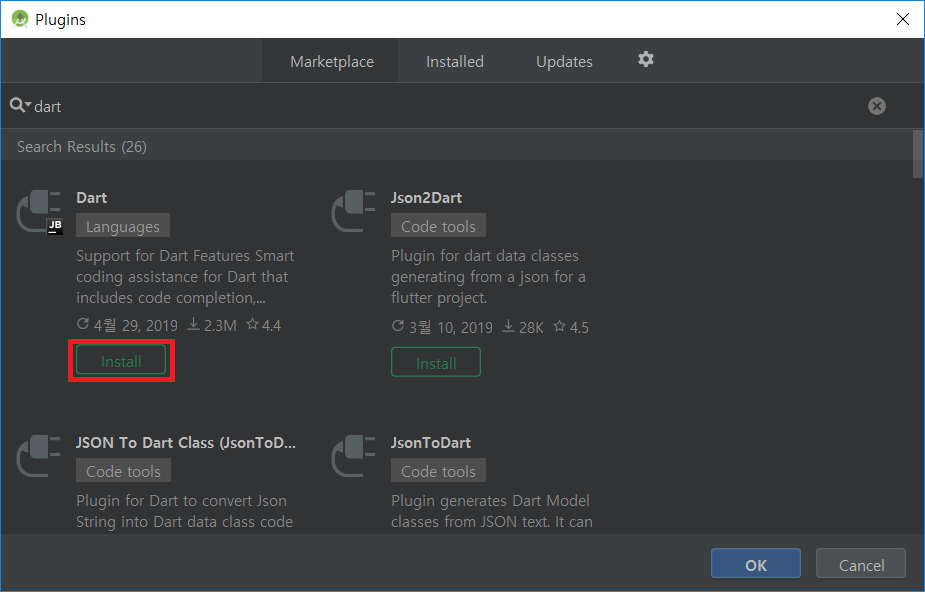Click the Json2Dart plugin icon
This screenshot has width=925, height=592.
(x=353, y=211)
